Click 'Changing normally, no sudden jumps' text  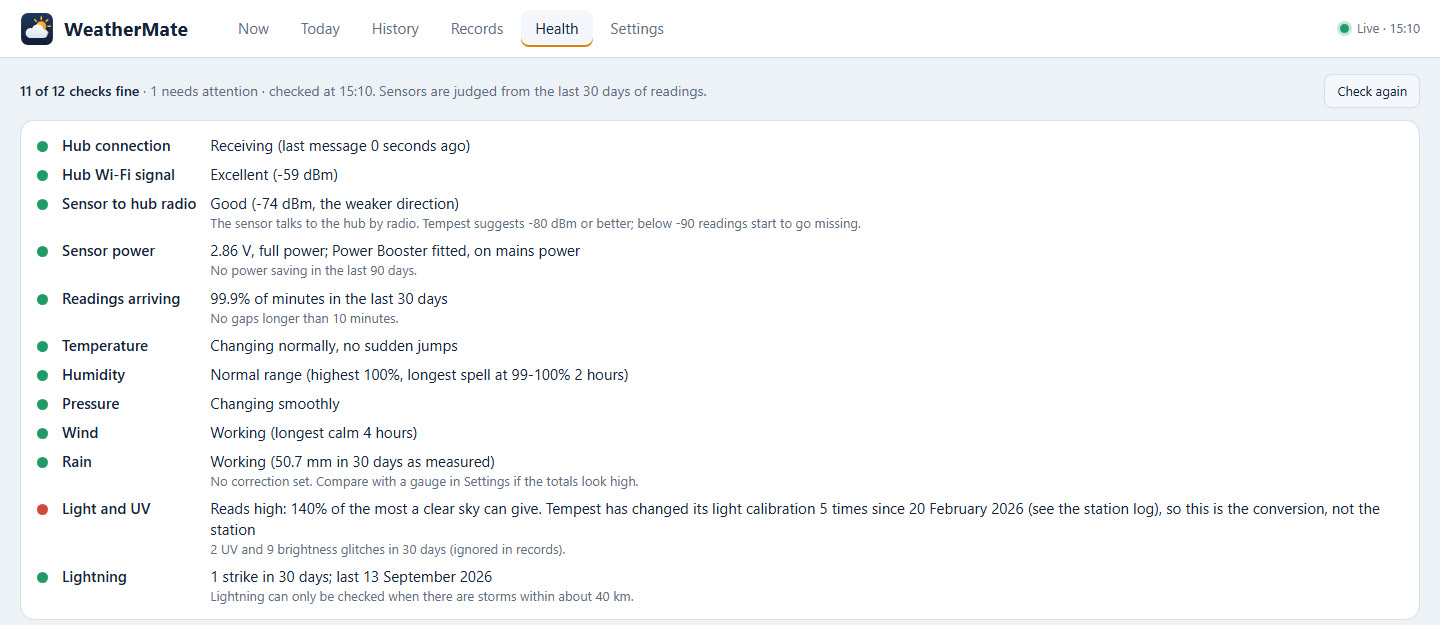334,346
